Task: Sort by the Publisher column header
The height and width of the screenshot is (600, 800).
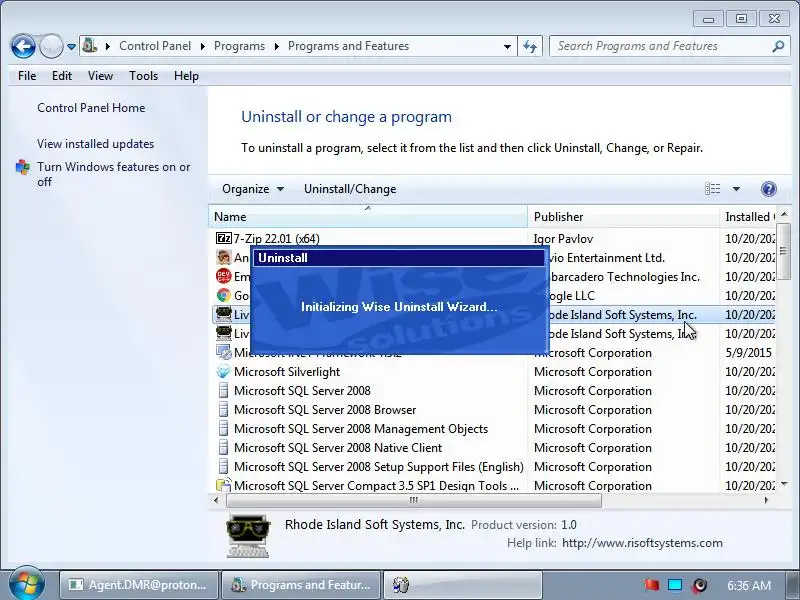Action: tap(623, 217)
